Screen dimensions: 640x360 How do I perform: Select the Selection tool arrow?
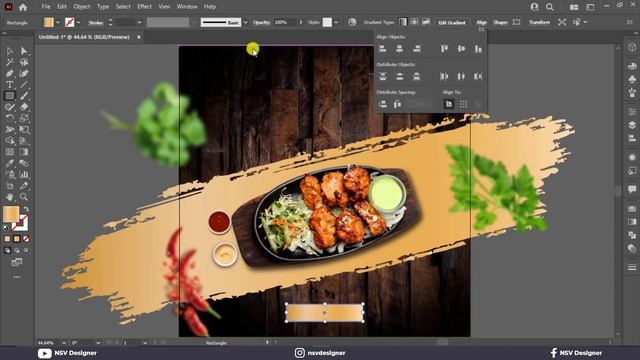tap(10, 51)
